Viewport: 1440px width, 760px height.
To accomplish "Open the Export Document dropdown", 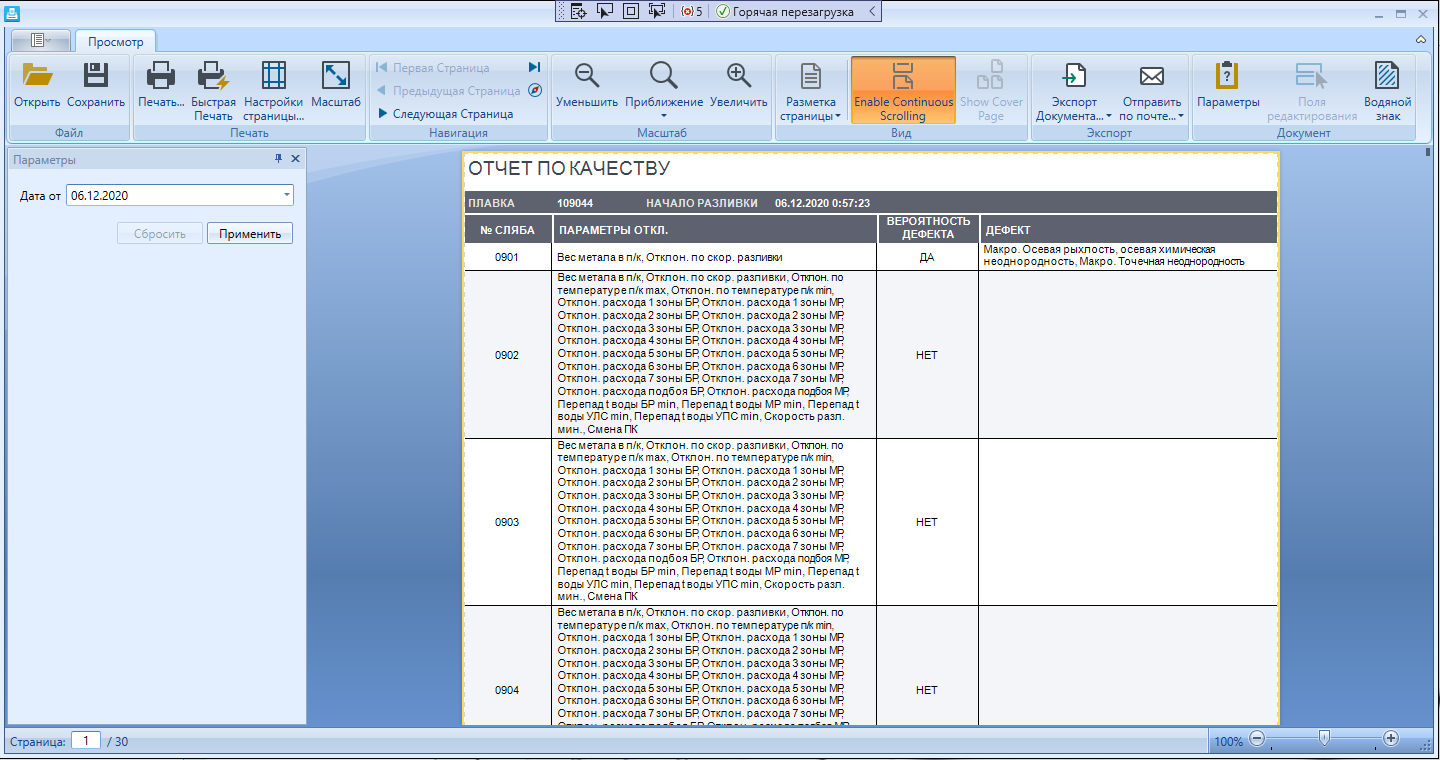I will click(x=1074, y=90).
